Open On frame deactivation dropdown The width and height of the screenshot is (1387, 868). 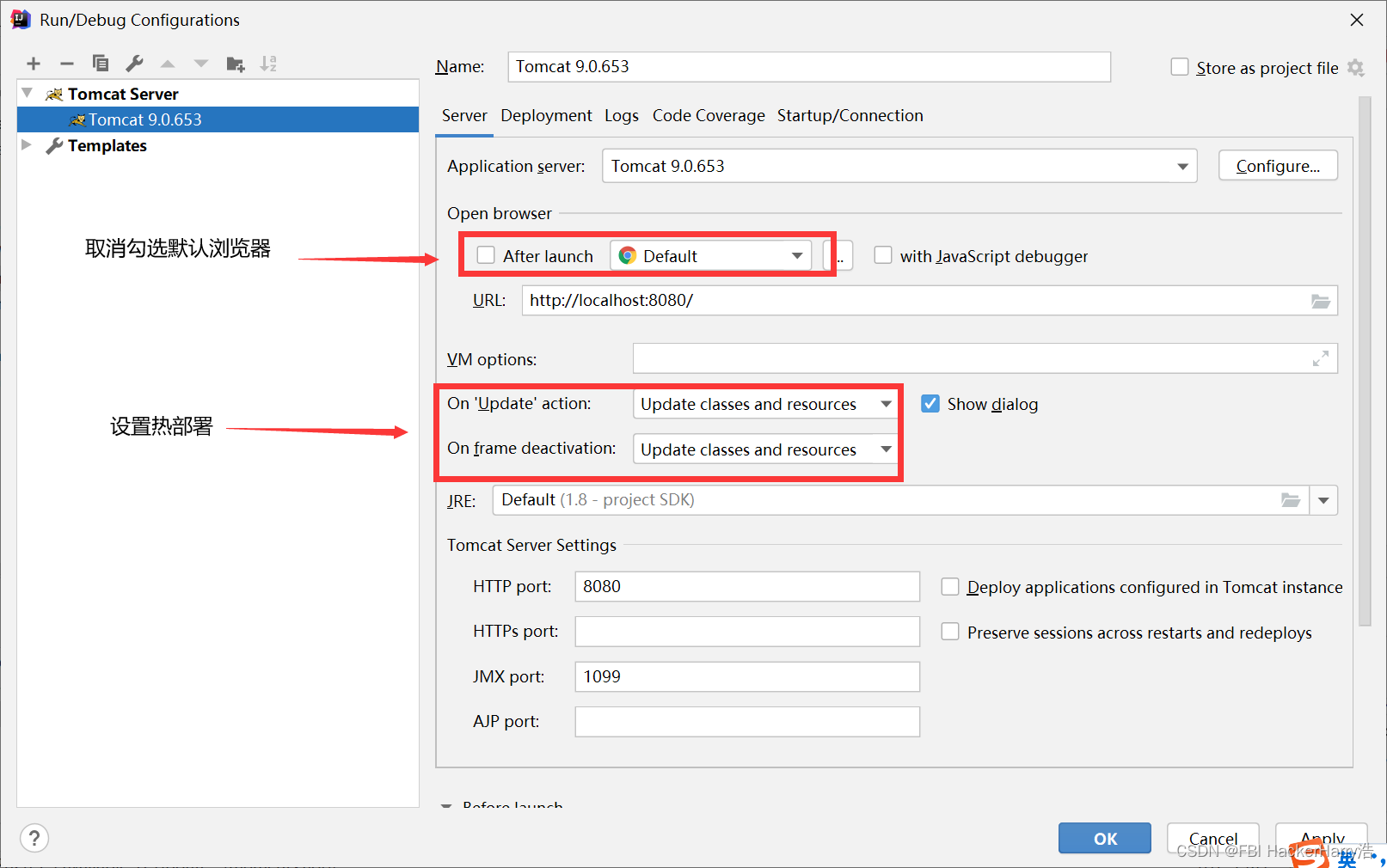[764, 449]
